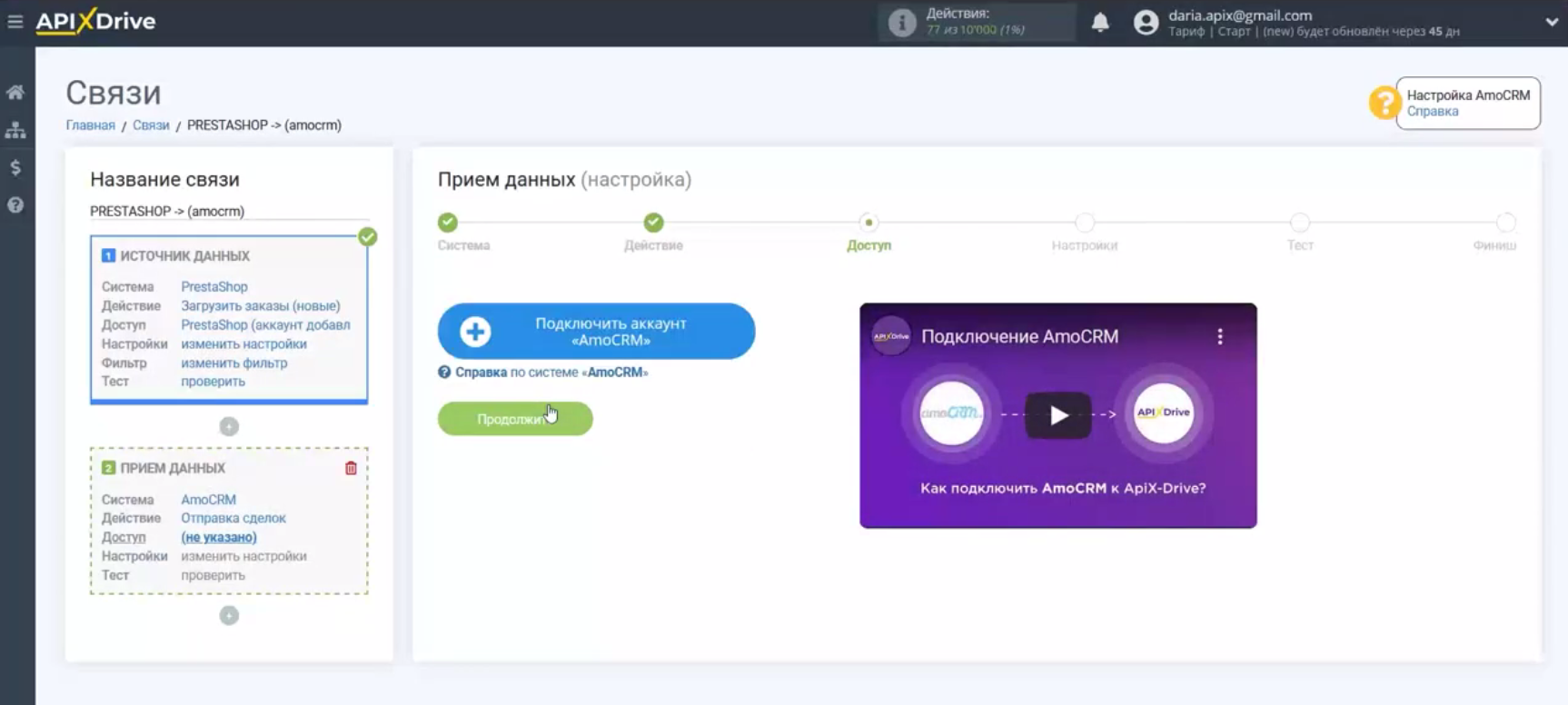Delete the data receive block with trash icon
The height and width of the screenshot is (705, 1568).
click(351, 468)
